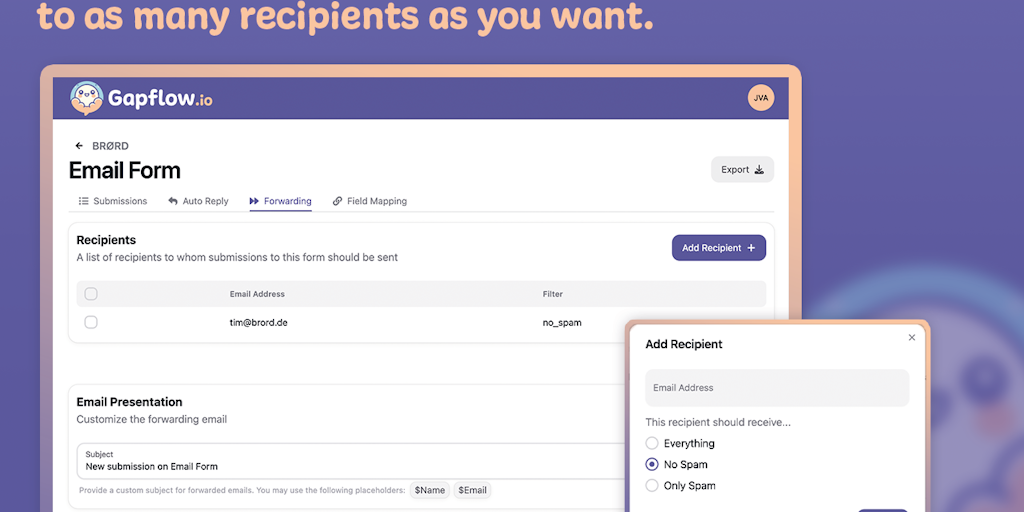
Task: Click the download icon in Export button
Action: 759,170
